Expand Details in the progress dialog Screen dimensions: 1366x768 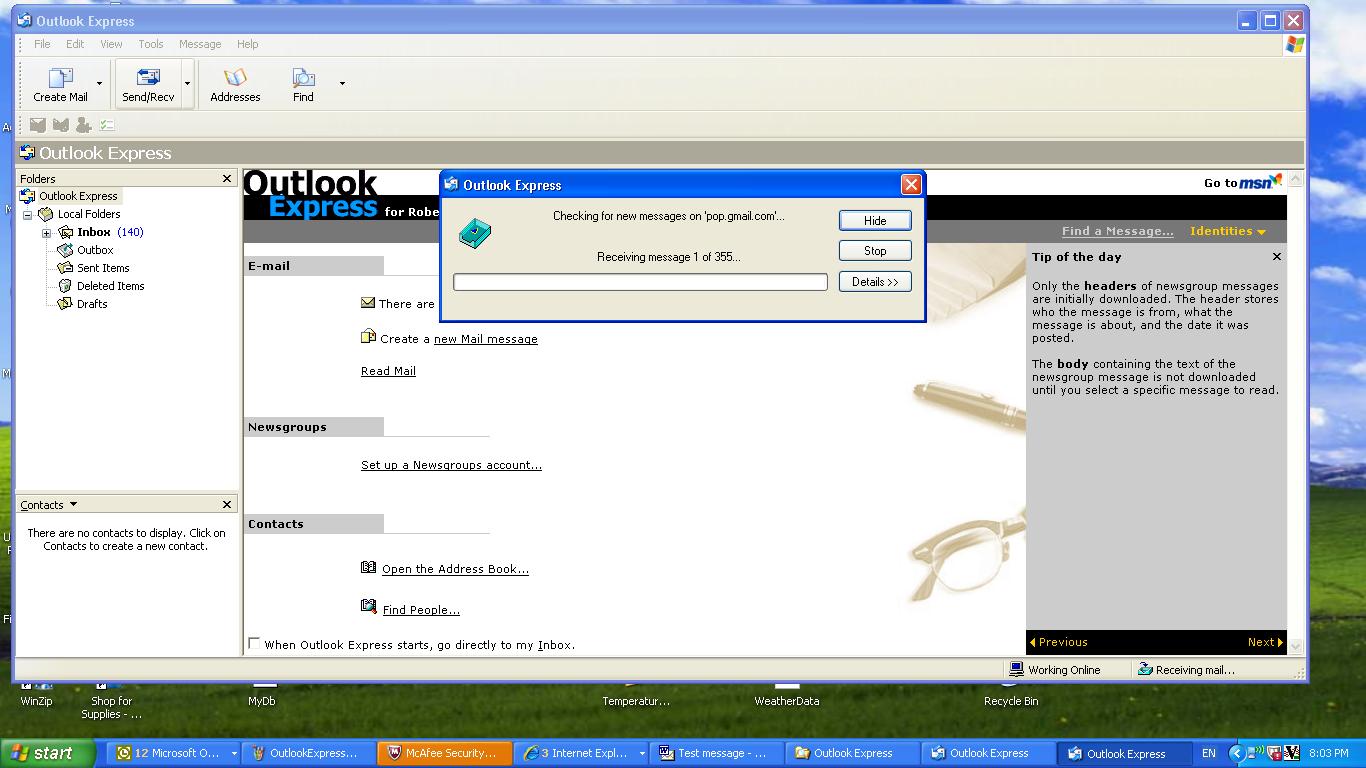875,282
